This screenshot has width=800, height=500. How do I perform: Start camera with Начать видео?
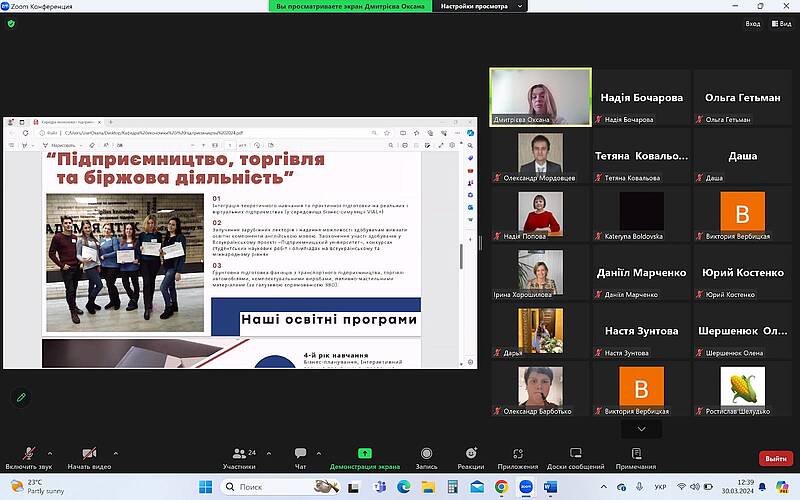click(x=89, y=457)
